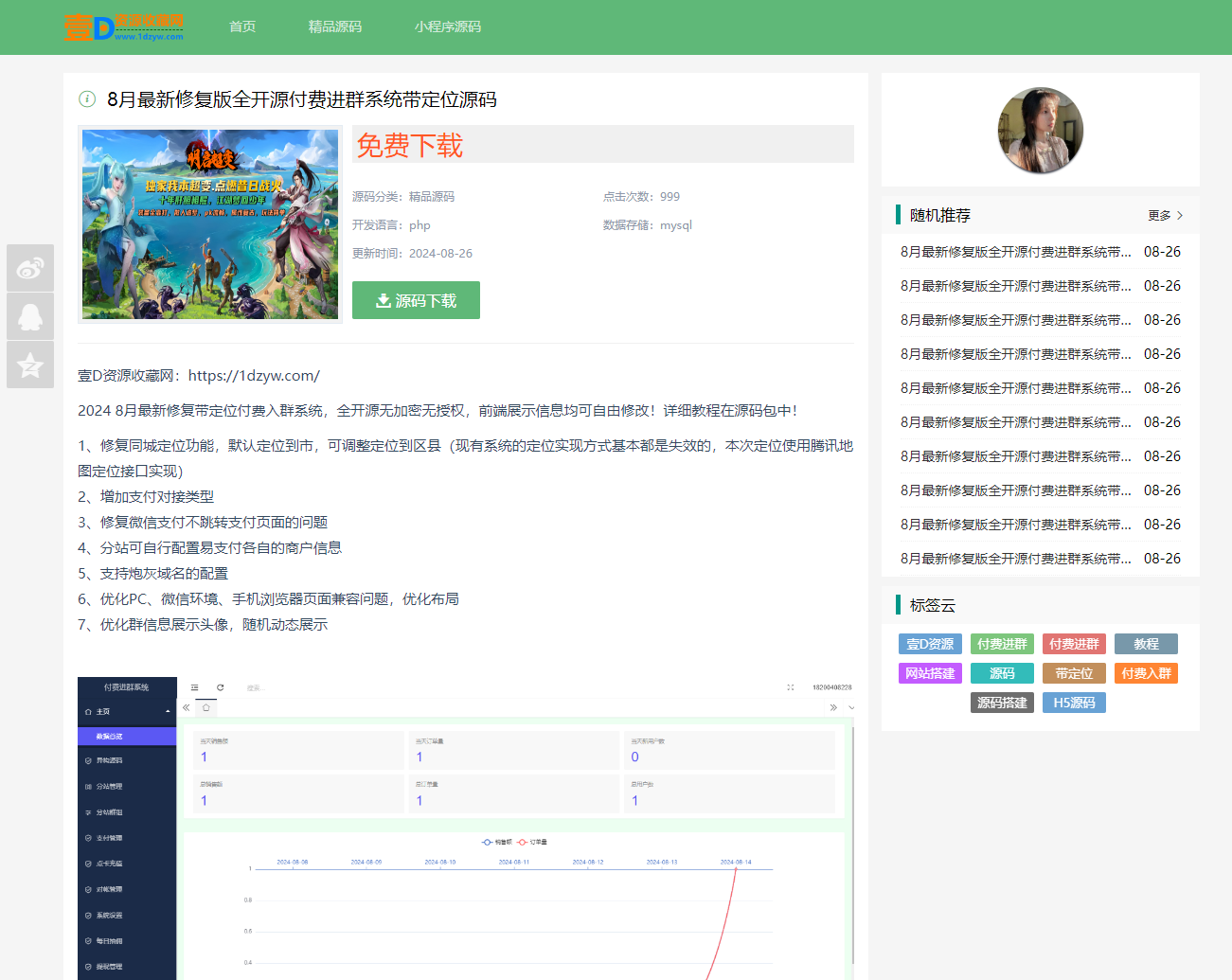
Task: Click the info icon beside the article title
Action: pos(86,99)
